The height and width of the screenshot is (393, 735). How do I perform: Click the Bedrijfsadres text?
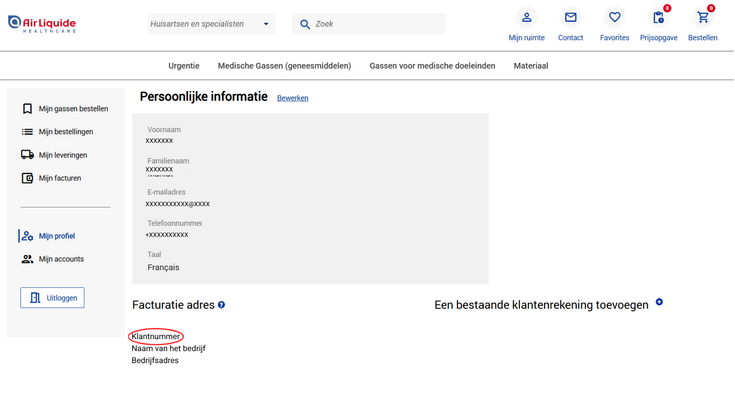(155, 361)
